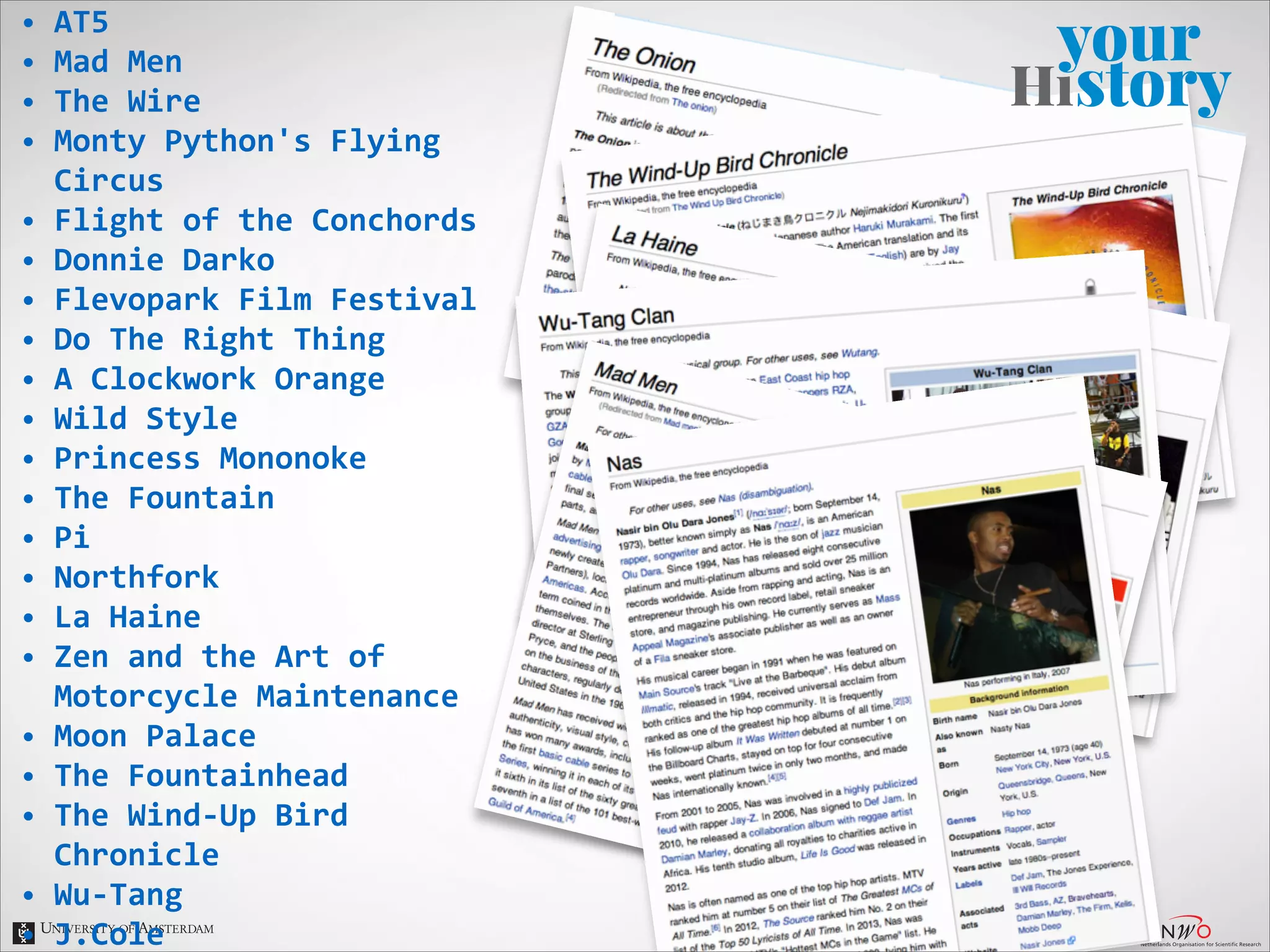The image size is (1270, 952).
Task: Click the NWO logo
Action: click(x=1185, y=930)
